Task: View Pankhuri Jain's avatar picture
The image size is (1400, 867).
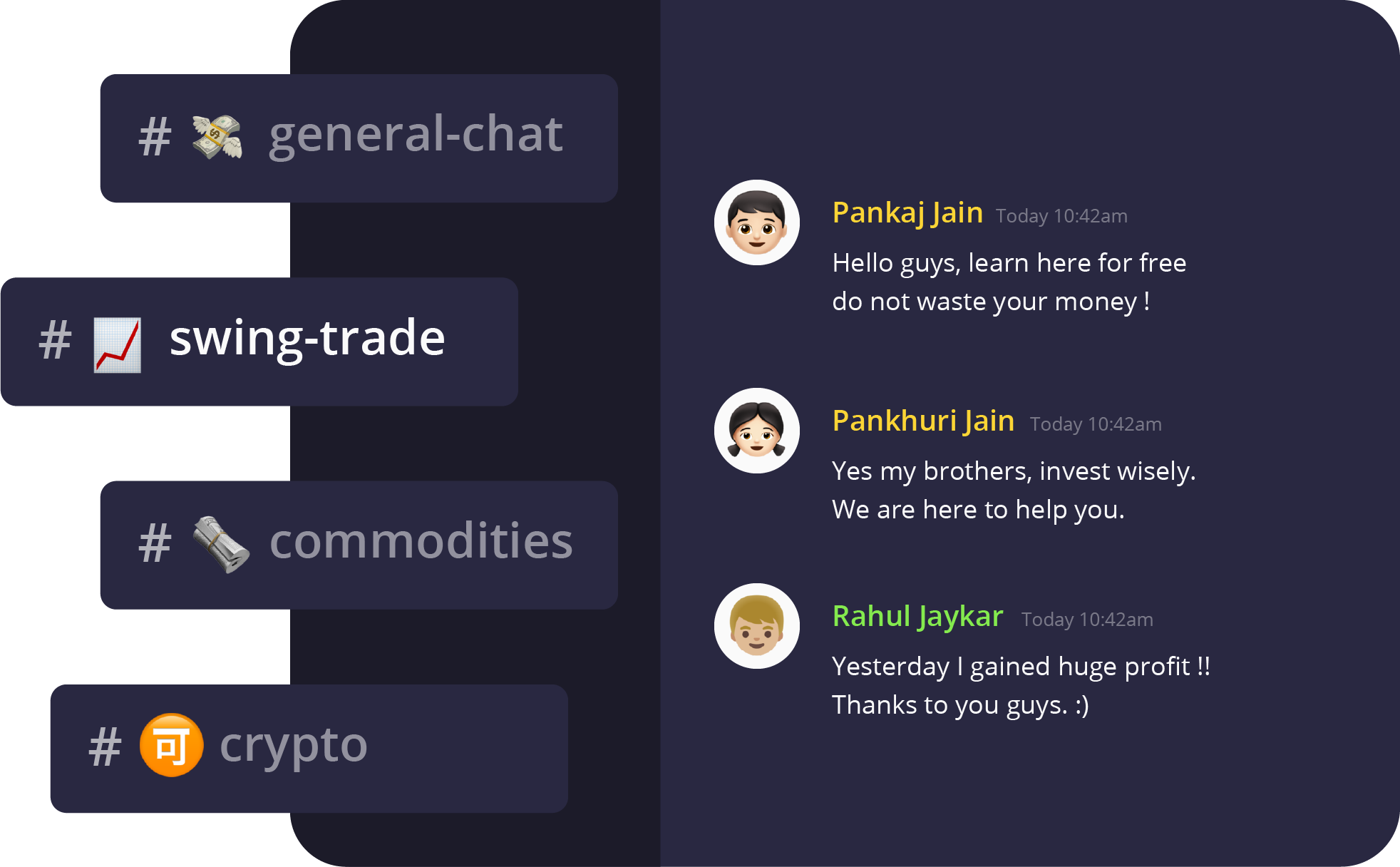Action: [757, 431]
